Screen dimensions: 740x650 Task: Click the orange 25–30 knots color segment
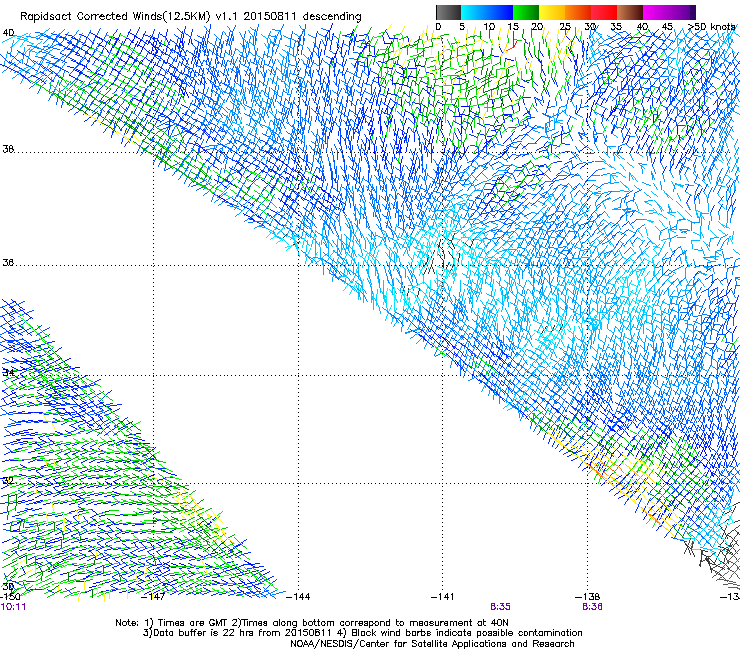[578, 12]
